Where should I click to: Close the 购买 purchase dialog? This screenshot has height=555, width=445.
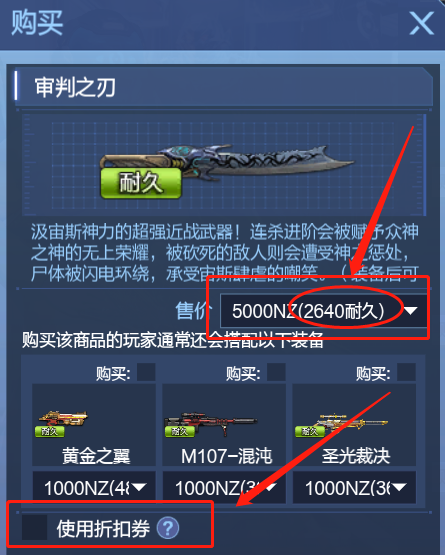click(421, 23)
